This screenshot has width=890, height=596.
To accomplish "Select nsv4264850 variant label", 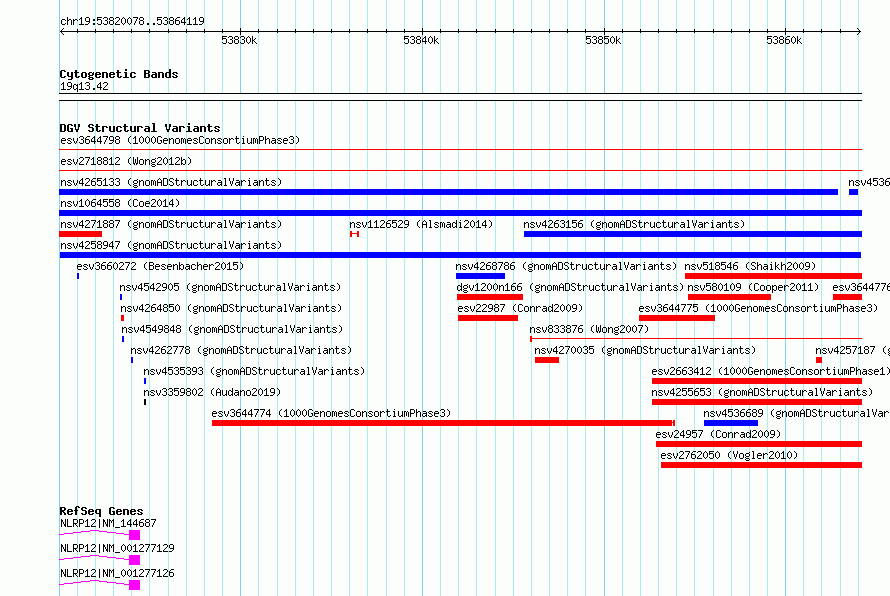I will coord(231,308).
